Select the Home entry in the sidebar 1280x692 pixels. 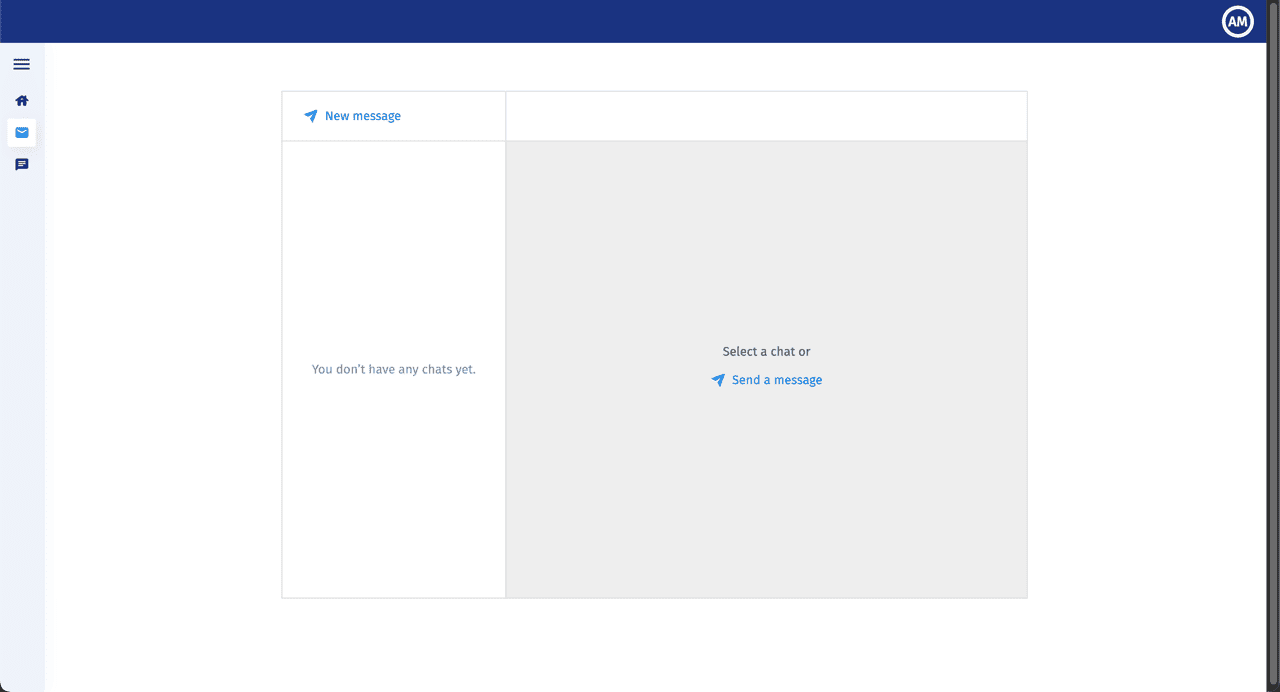pos(21,100)
